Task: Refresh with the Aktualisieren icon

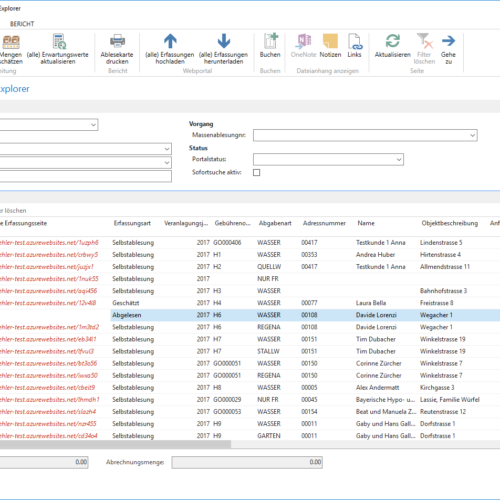Action: tap(393, 41)
